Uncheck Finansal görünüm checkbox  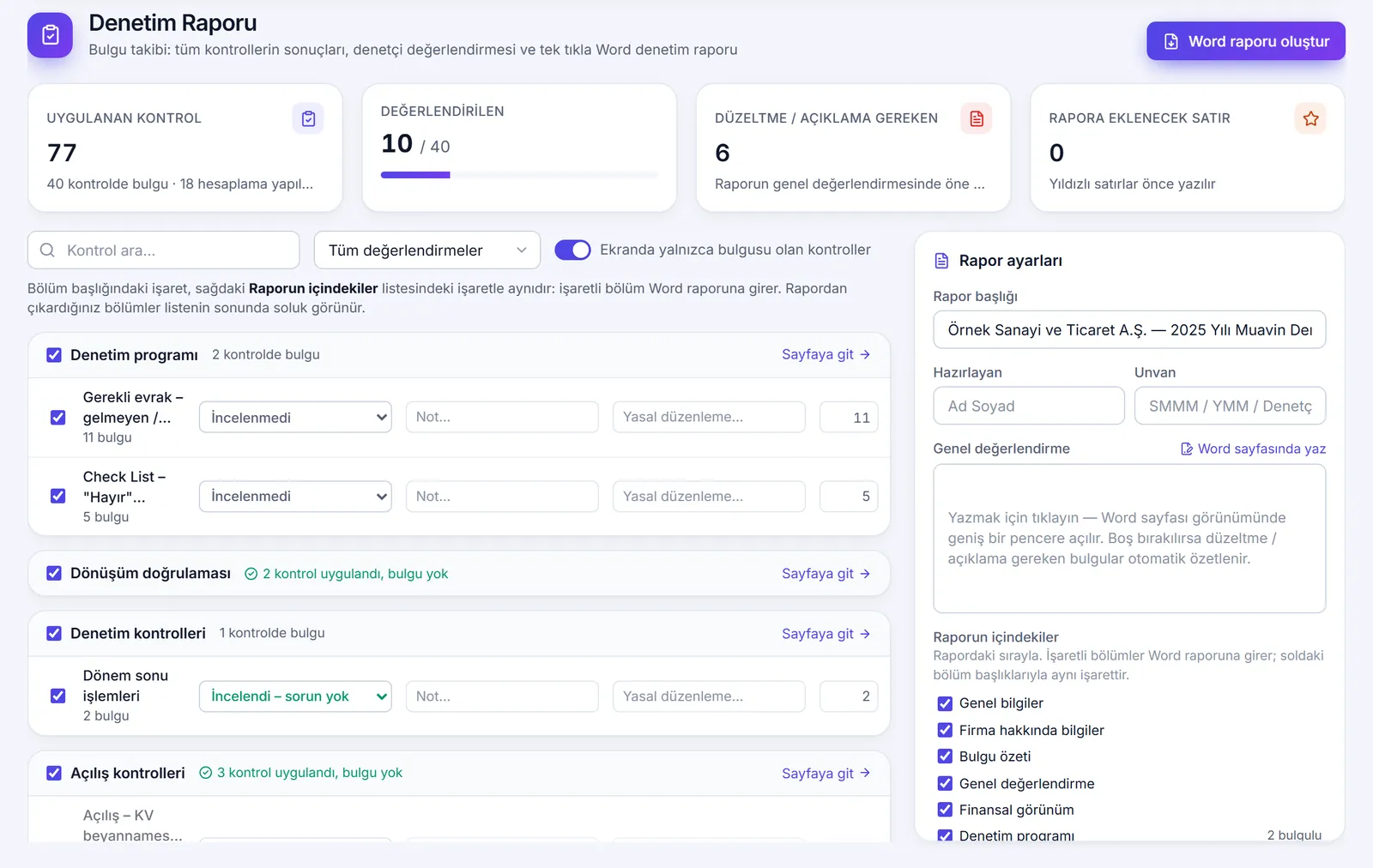[x=945, y=810]
